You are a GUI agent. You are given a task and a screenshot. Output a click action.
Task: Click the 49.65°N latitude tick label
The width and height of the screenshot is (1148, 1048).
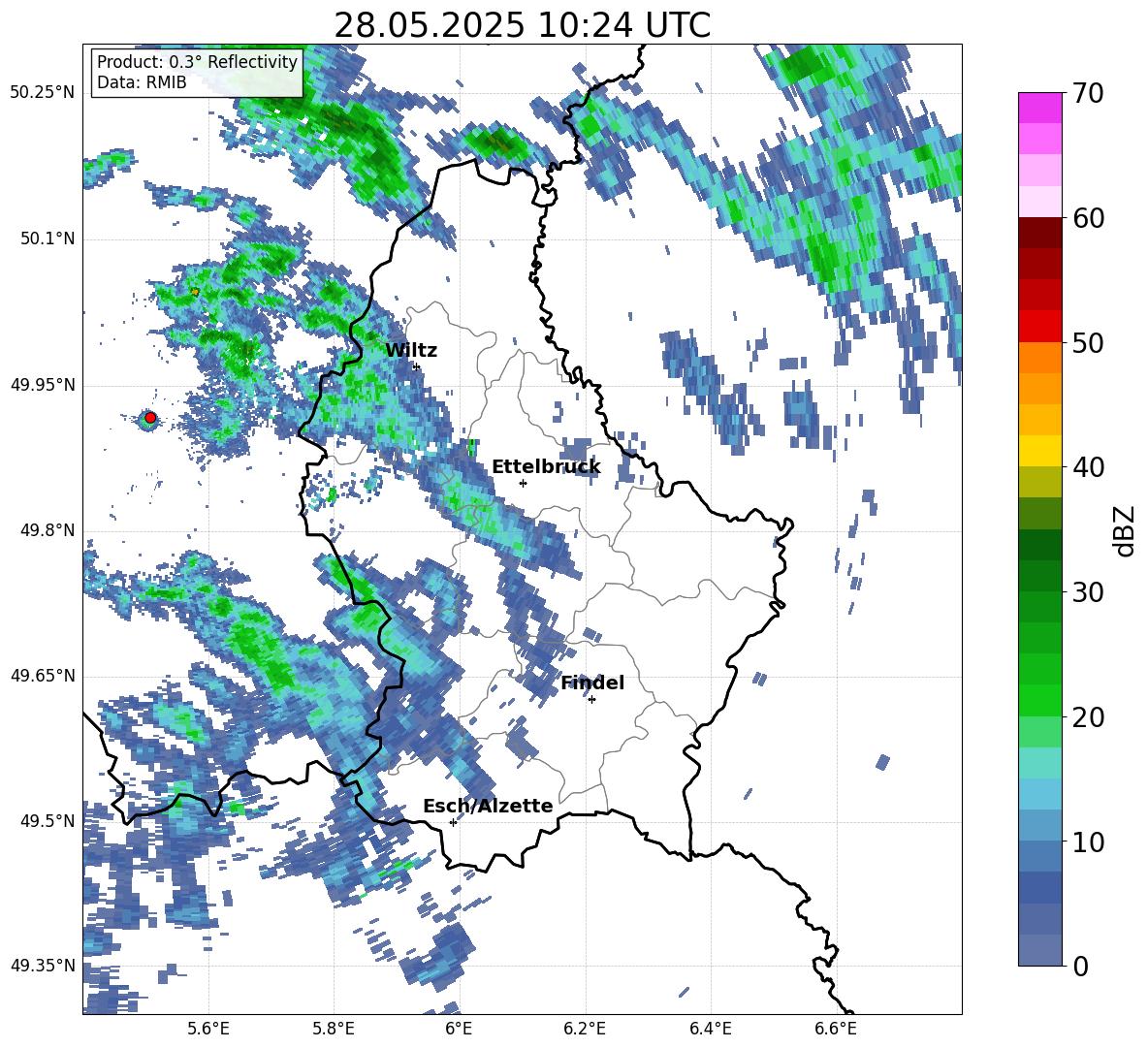click(43, 677)
